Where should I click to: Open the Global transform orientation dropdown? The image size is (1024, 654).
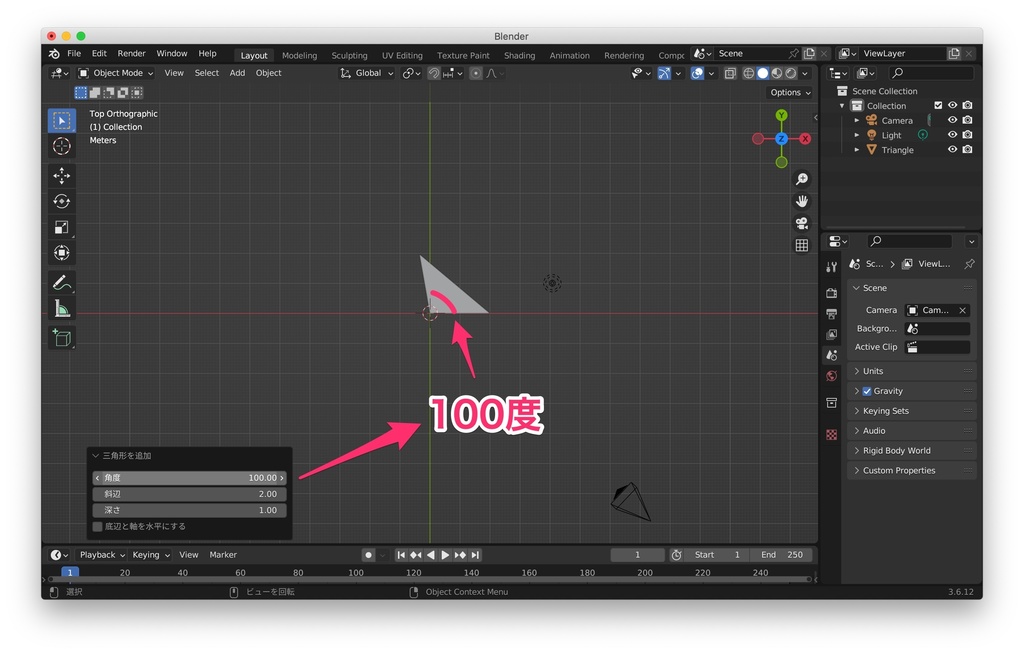pos(368,73)
